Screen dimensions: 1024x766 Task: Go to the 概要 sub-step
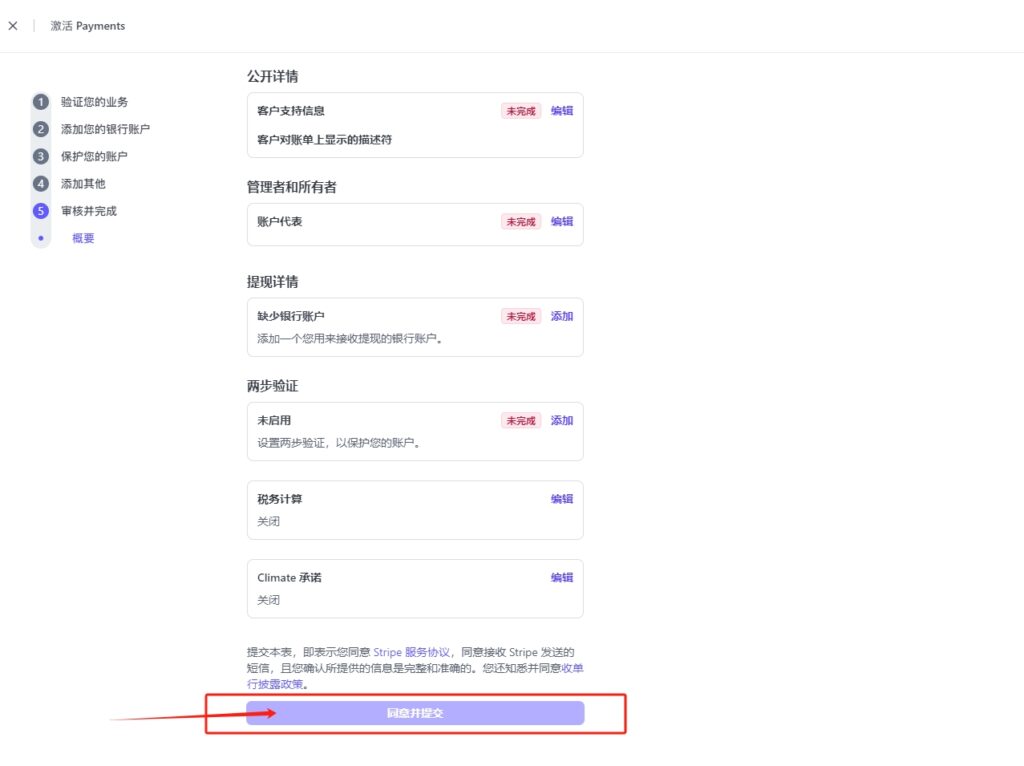point(83,238)
